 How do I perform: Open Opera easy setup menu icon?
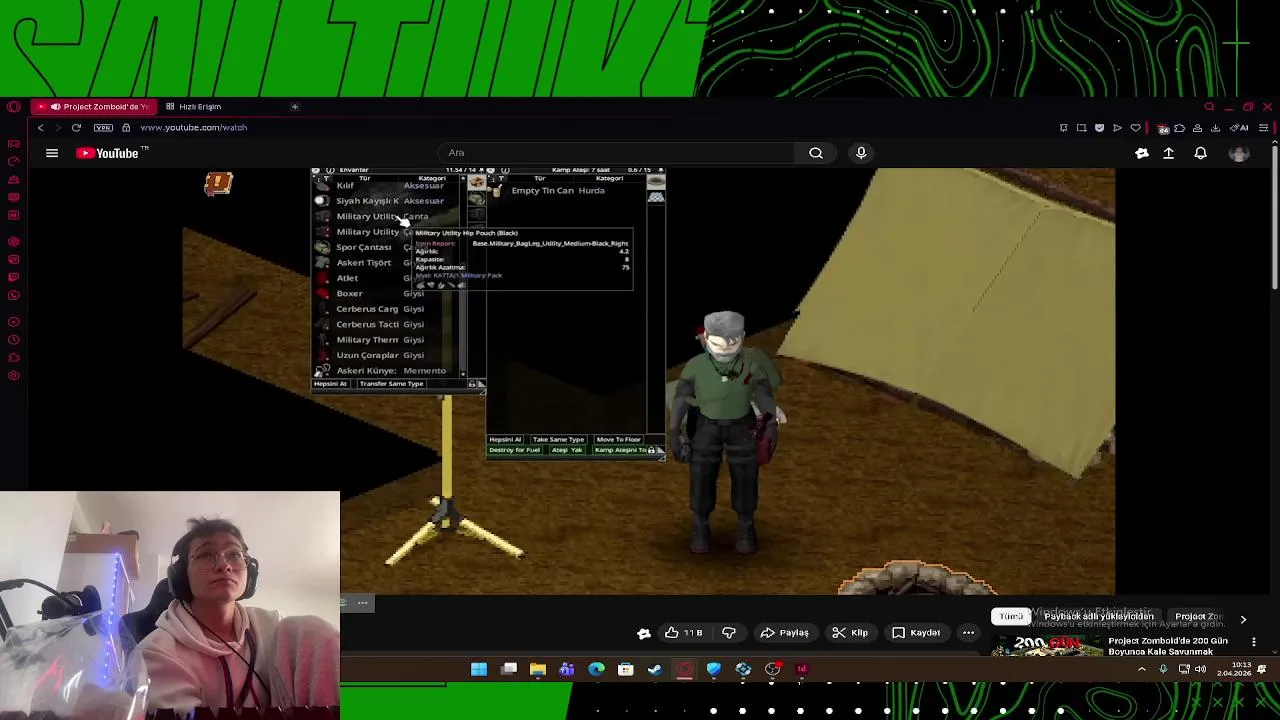click(x=1264, y=128)
